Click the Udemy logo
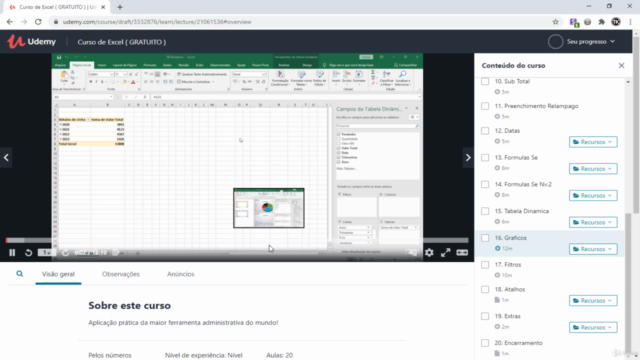This screenshot has height=360, width=640. point(31,42)
